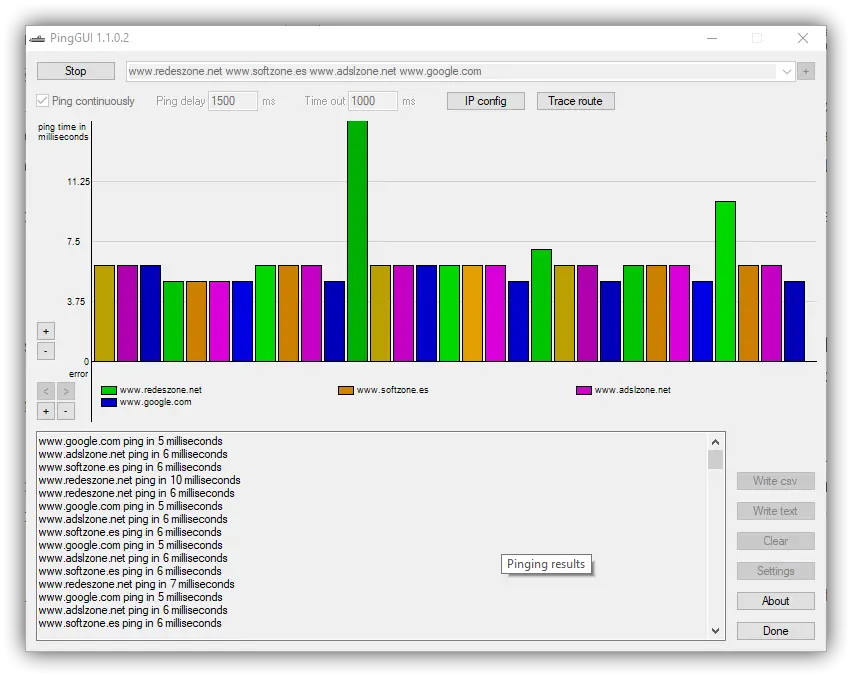The image size is (852, 677).
Task: Click the plus button to zoom chart vertically
Action: click(x=45, y=330)
